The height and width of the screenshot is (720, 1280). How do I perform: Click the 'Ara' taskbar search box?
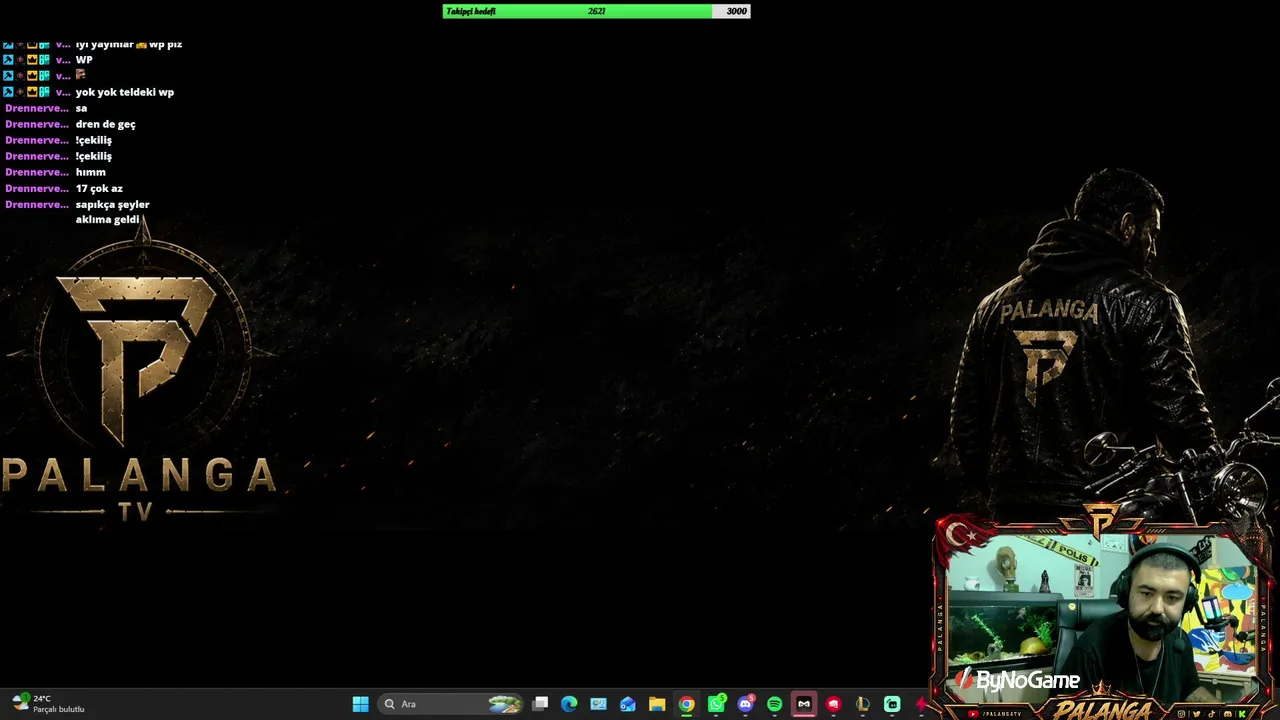[x=451, y=704]
